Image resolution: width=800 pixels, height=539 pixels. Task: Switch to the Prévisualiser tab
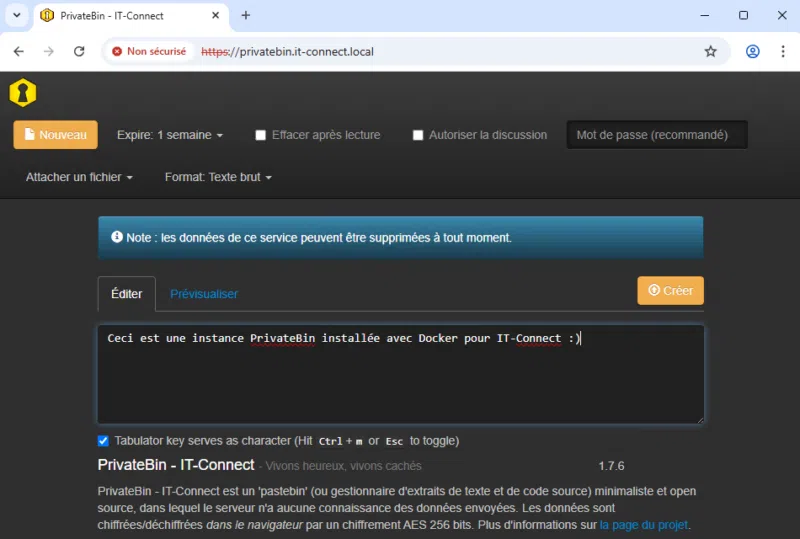pyautogui.click(x=204, y=294)
